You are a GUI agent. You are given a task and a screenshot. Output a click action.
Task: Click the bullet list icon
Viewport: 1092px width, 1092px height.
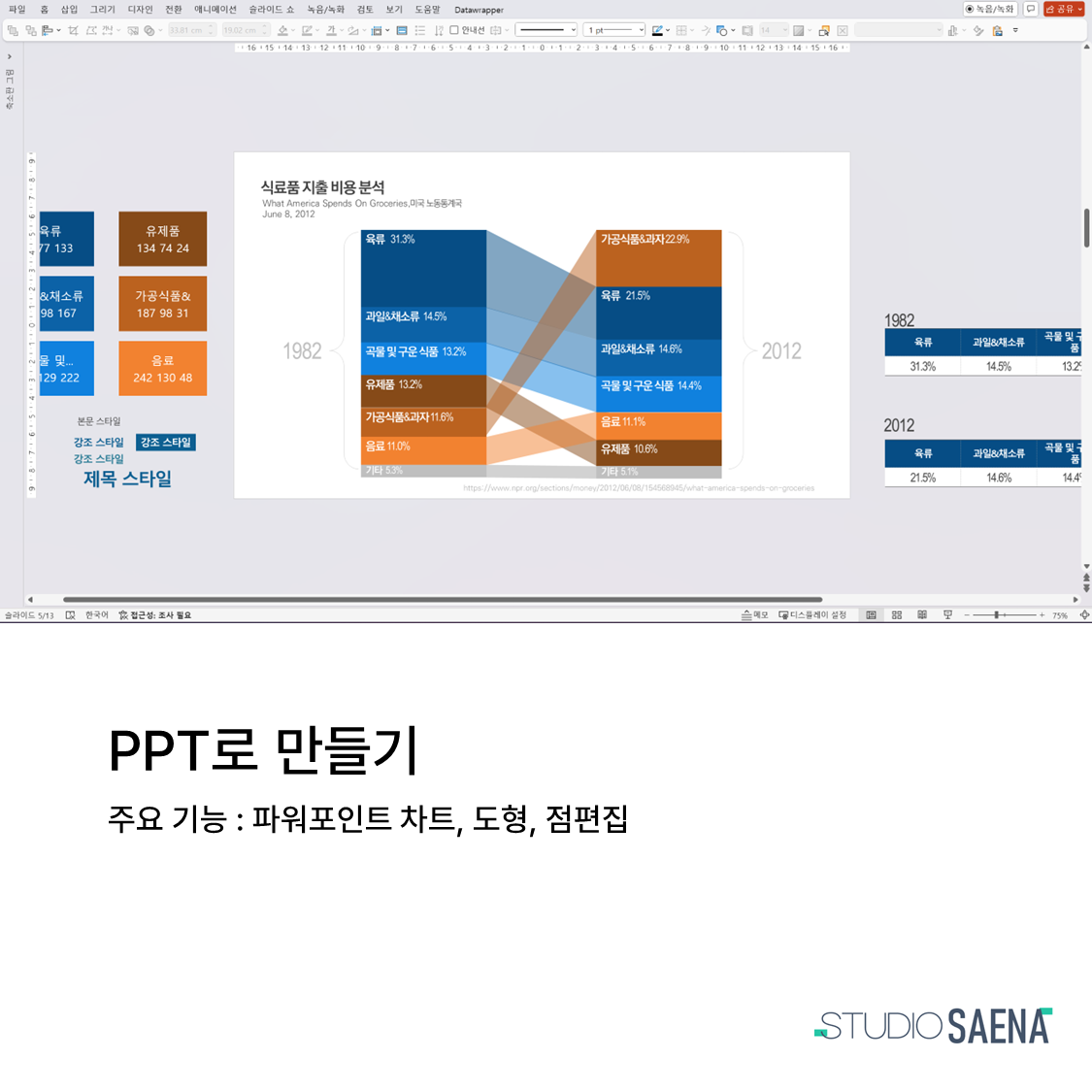point(420,31)
